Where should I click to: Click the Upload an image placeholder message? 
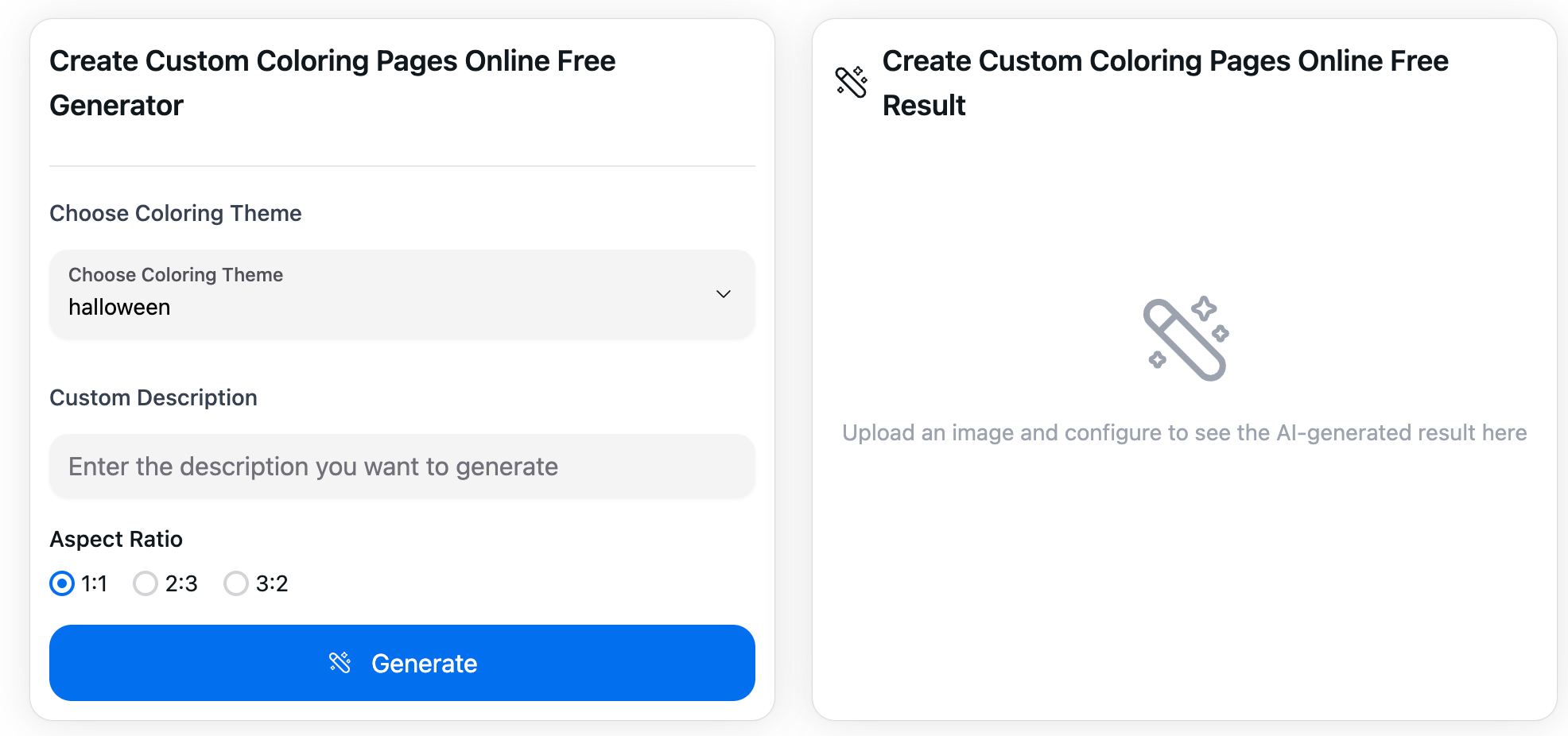(1184, 432)
